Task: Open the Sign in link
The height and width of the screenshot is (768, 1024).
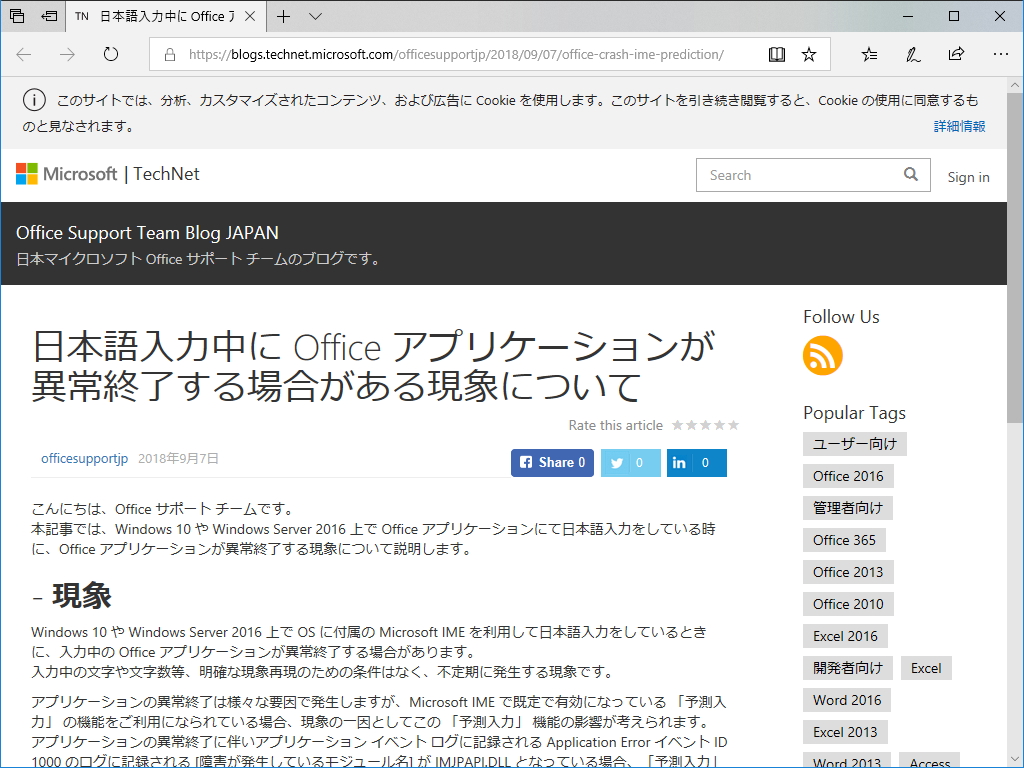Action: (968, 177)
